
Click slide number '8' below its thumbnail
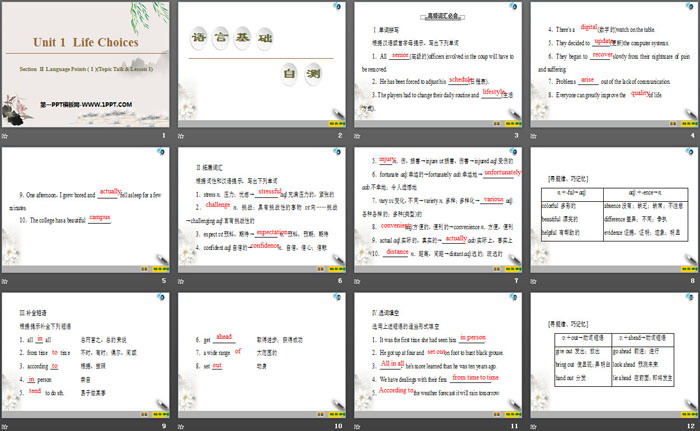tap(693, 280)
